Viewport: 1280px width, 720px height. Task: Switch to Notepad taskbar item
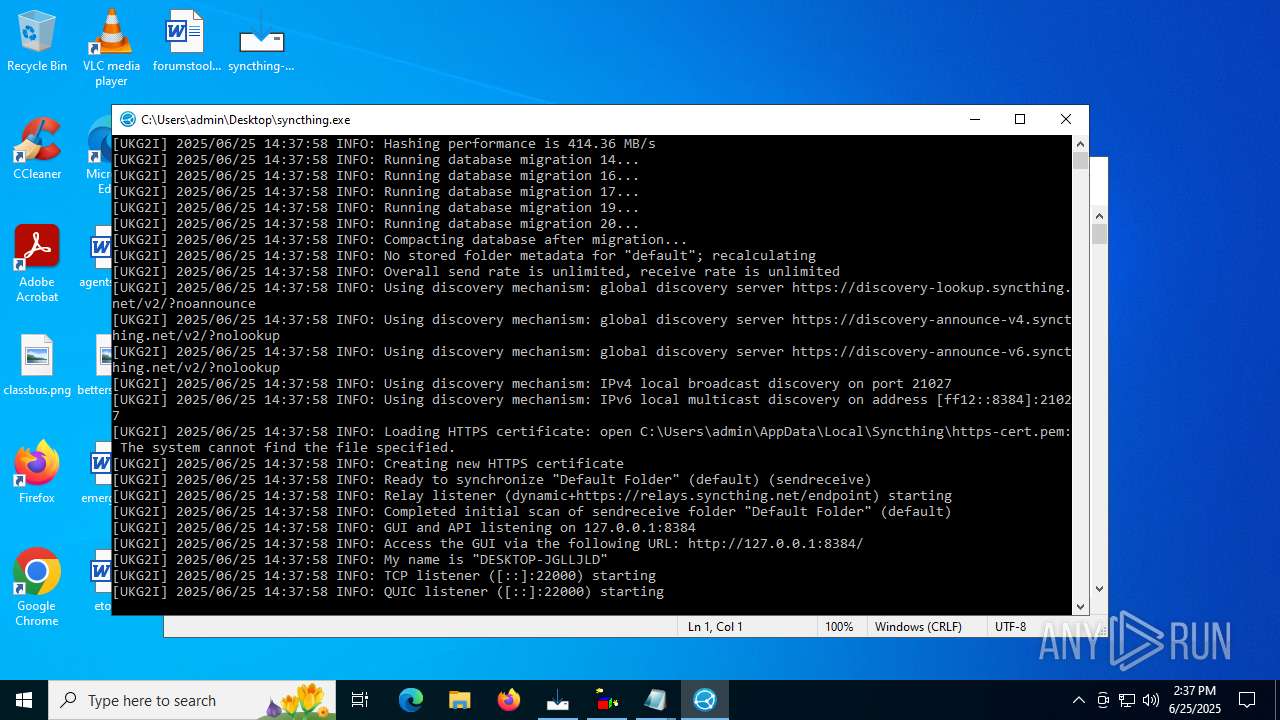(x=655, y=700)
